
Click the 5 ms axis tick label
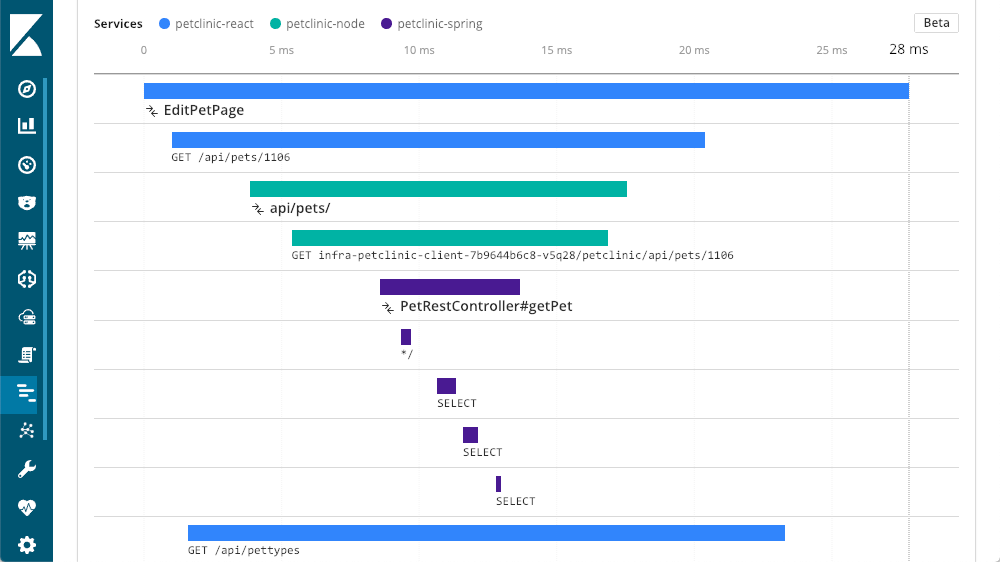[x=281, y=50]
